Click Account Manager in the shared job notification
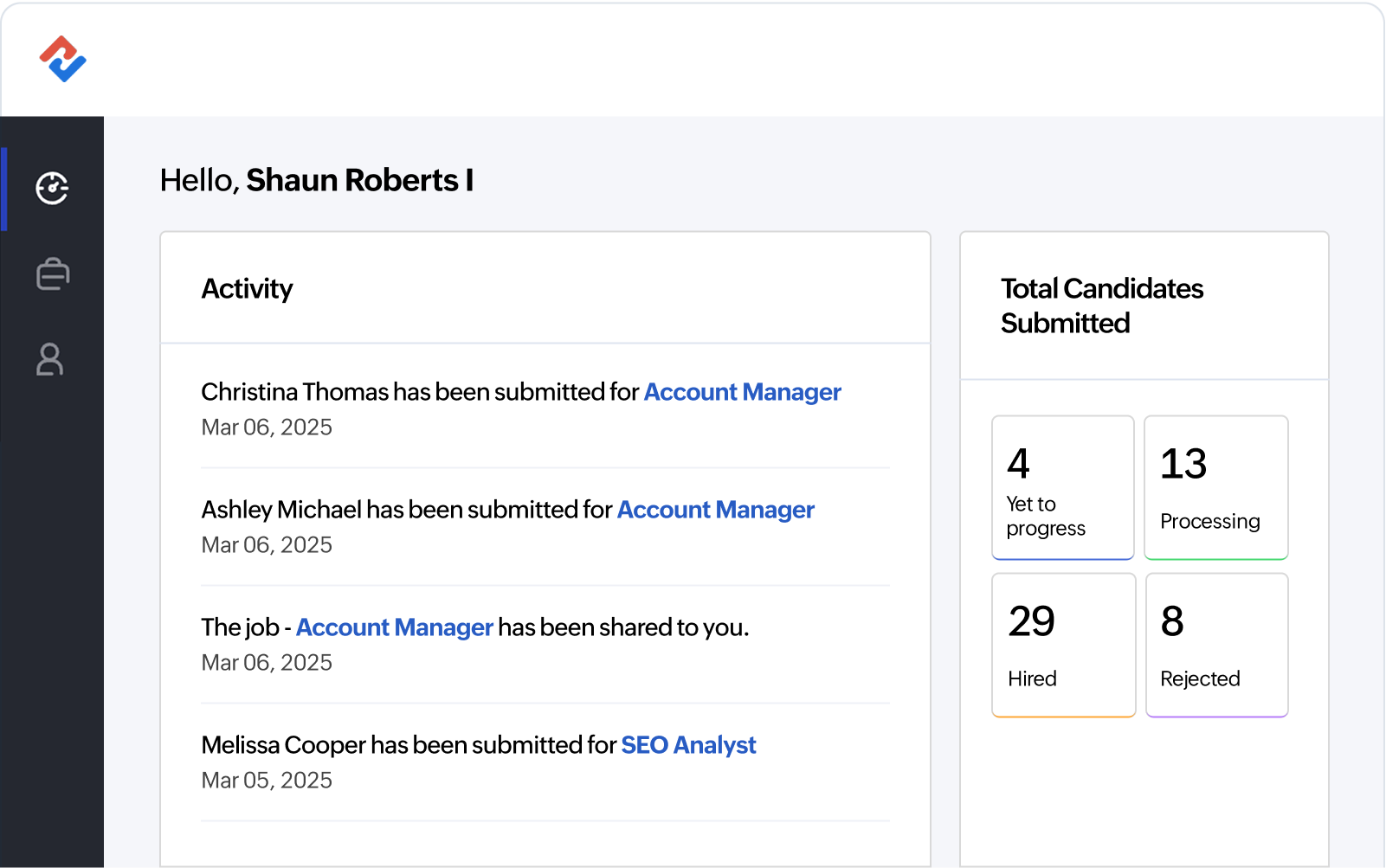 [394, 627]
